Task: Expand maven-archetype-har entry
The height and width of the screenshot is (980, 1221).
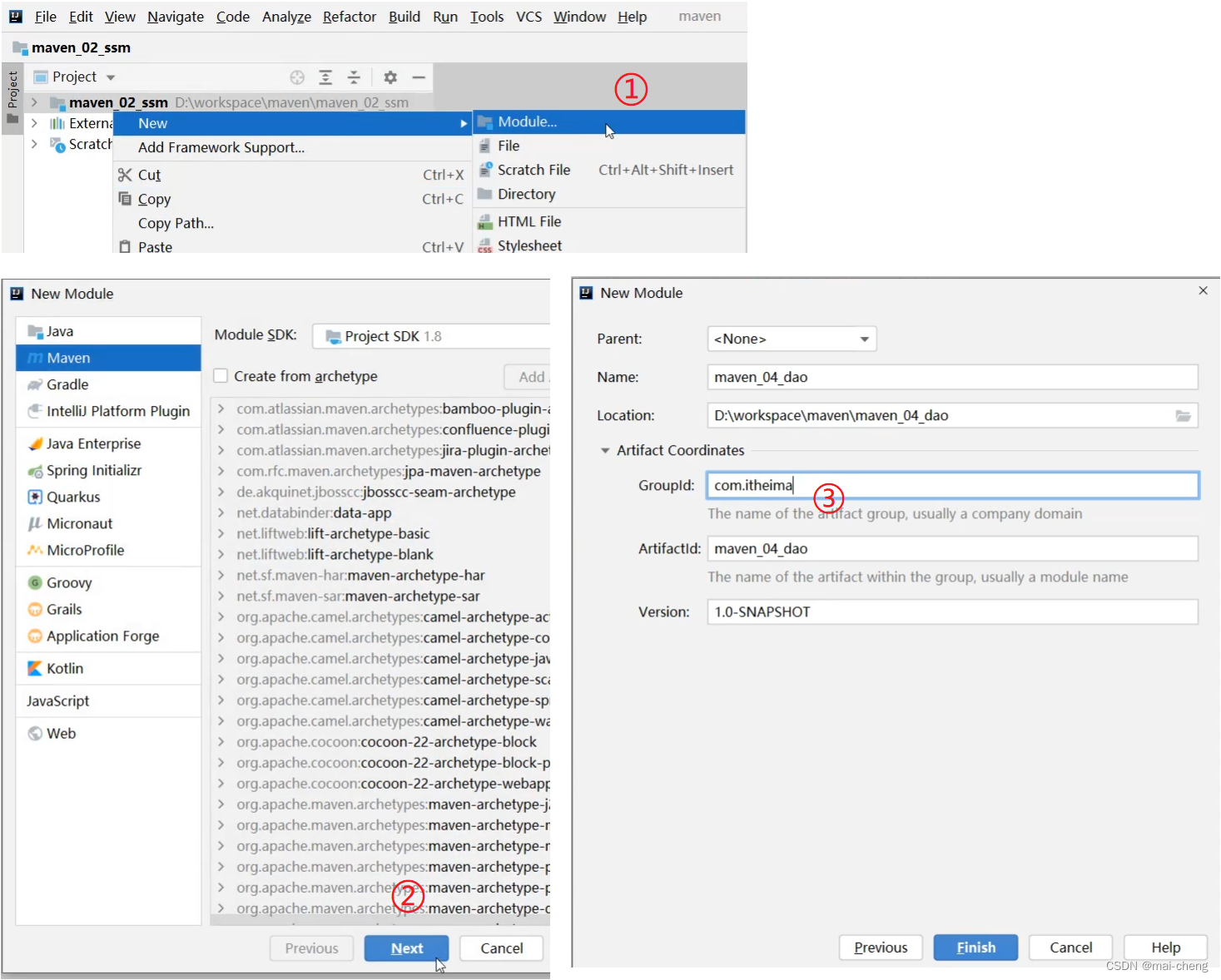Action: point(221,575)
